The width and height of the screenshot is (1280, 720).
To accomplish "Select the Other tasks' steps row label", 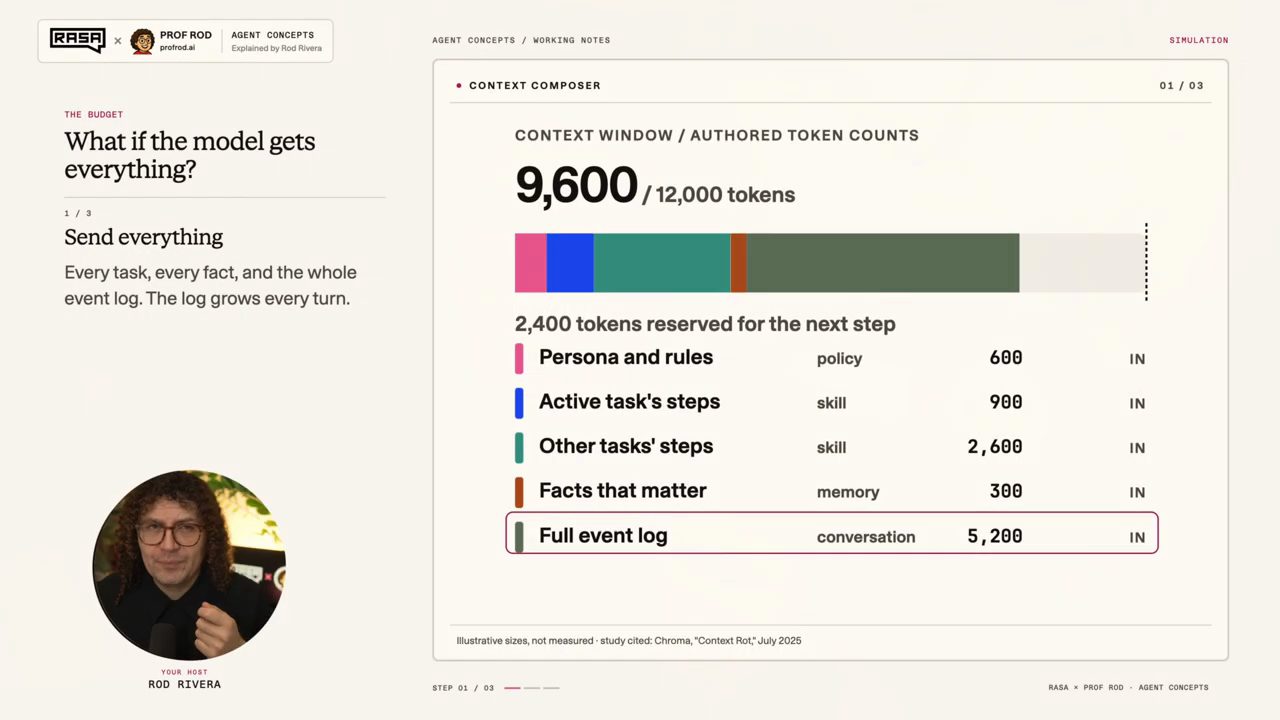I will point(626,446).
